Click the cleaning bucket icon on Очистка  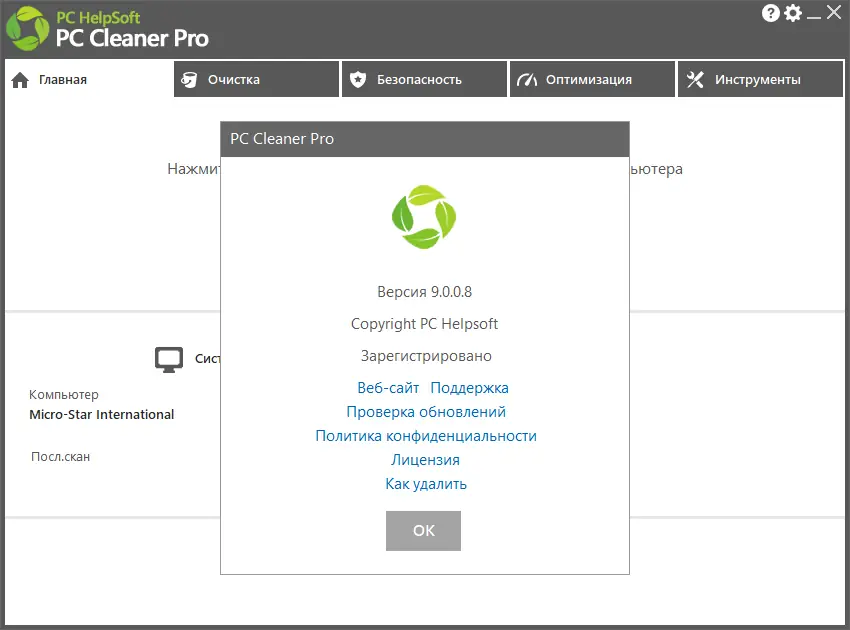pyautogui.click(x=189, y=80)
